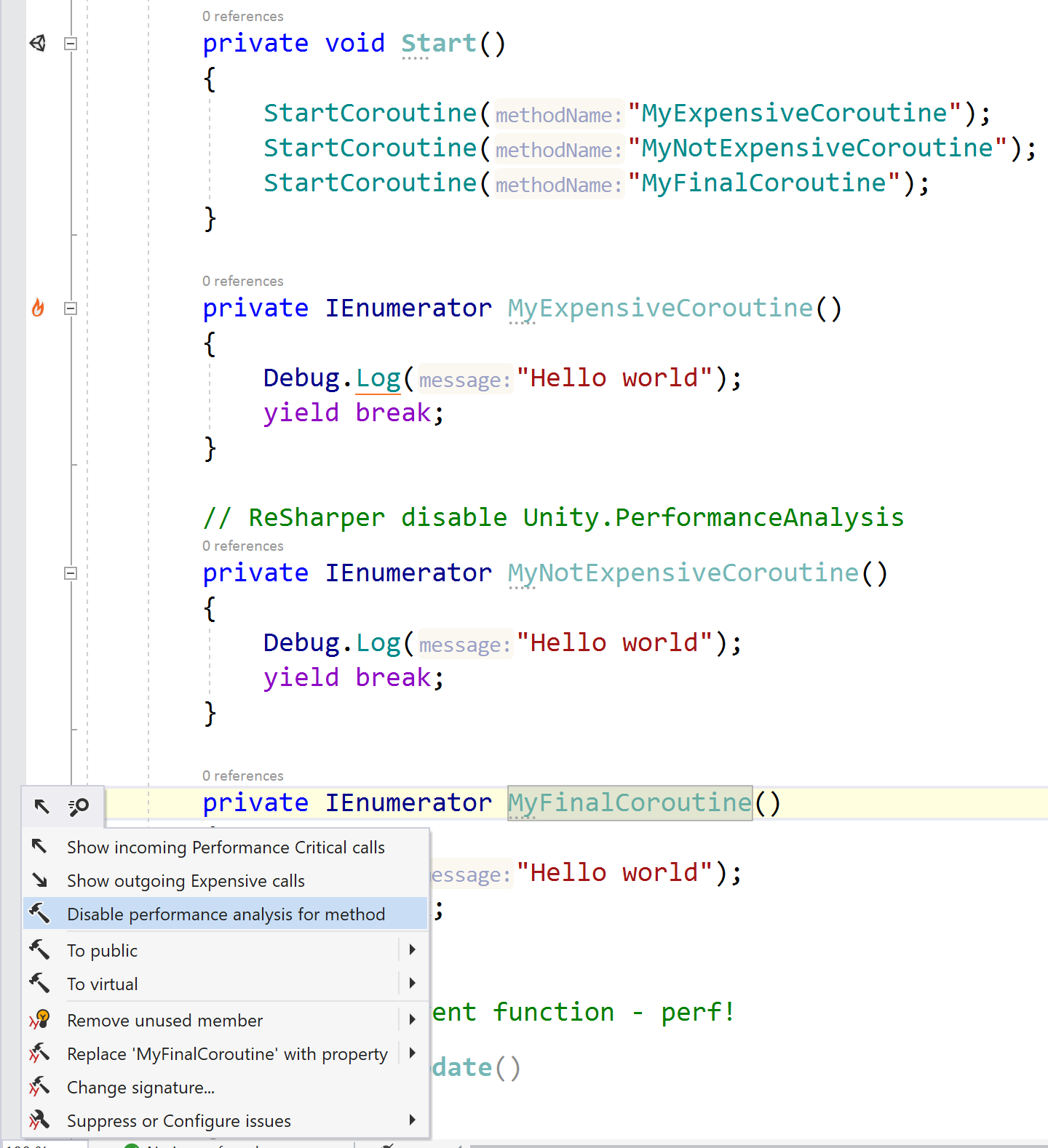The width and height of the screenshot is (1048, 1148).
Task: Click the highlighted MyFinalCoroutine method name
Action: [x=630, y=802]
